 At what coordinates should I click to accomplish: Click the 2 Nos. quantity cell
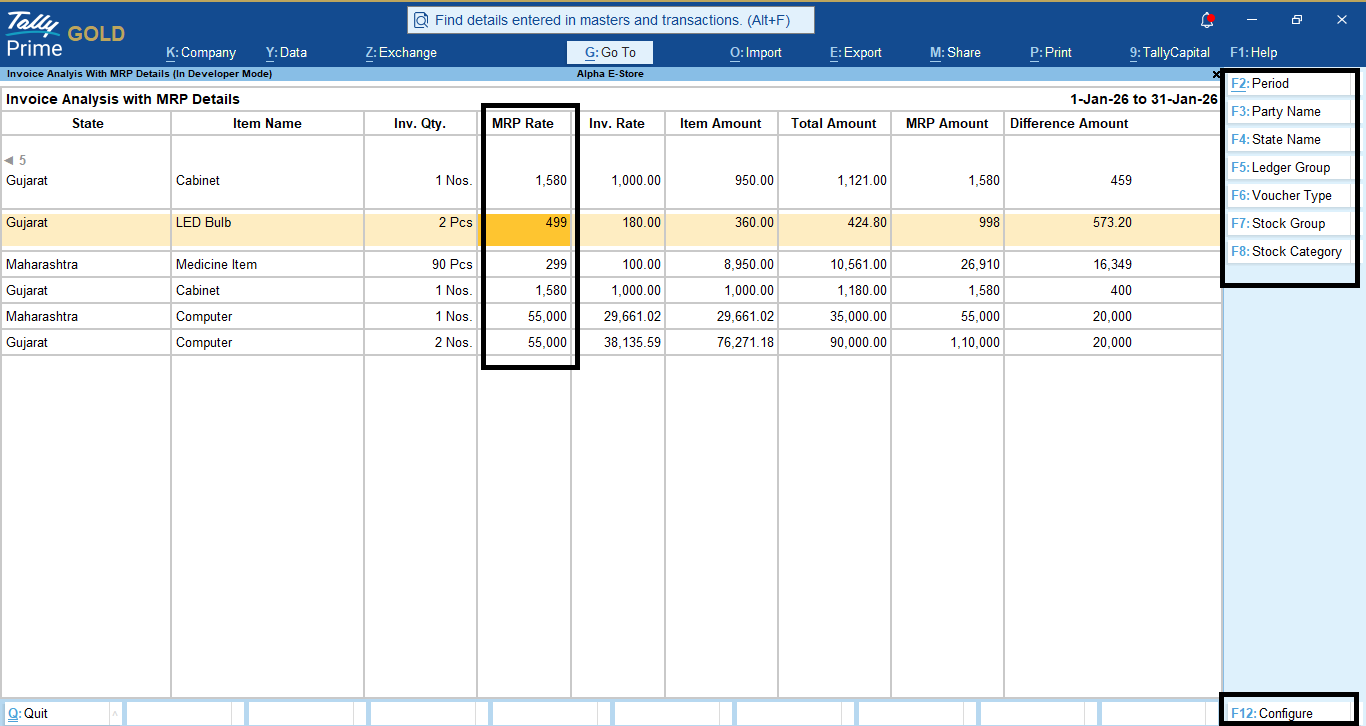pyautogui.click(x=453, y=343)
